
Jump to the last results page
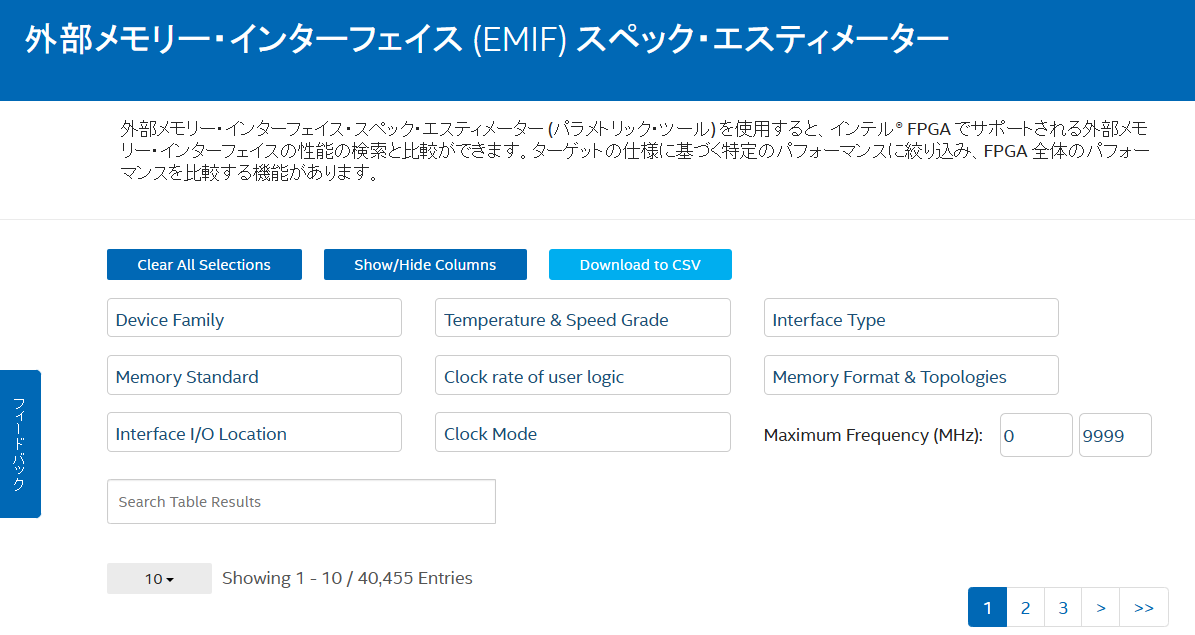pos(1144,607)
